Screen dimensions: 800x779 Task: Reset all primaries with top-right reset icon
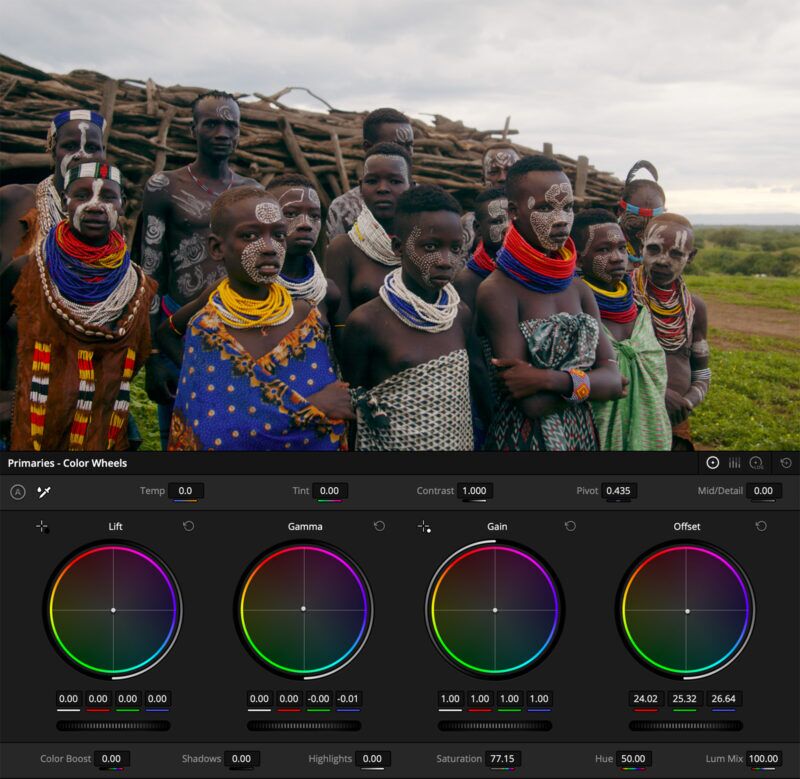point(786,463)
